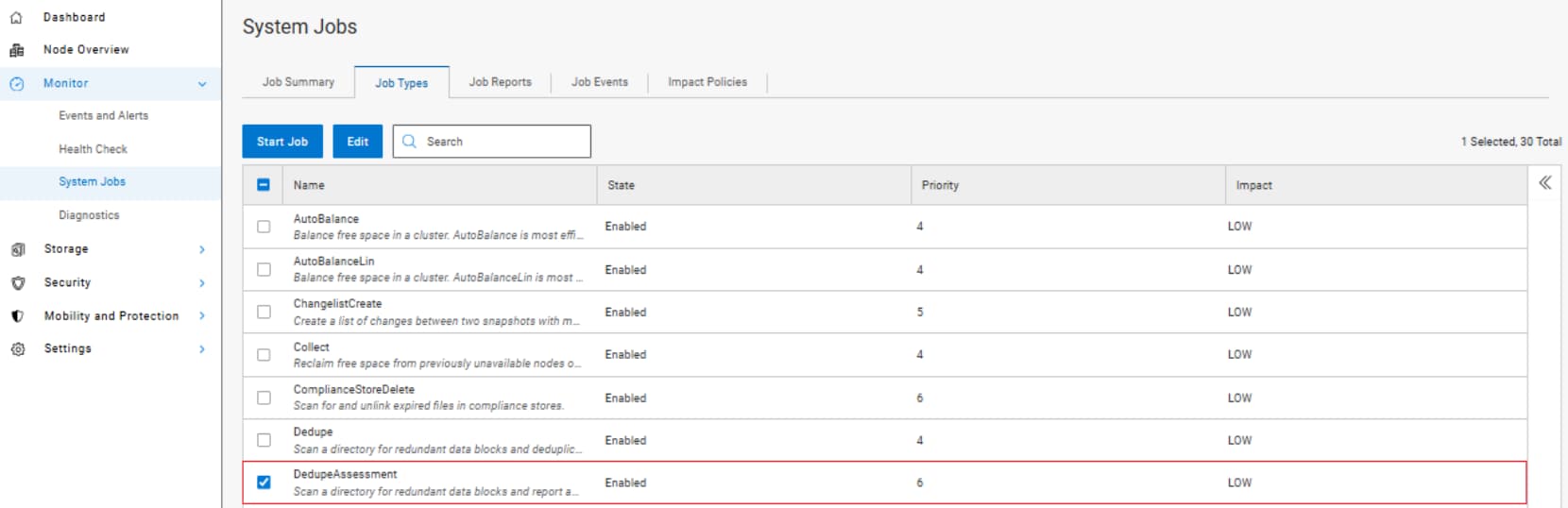Click the Collect job name
Screen dimensions: 1568x508
coord(311,347)
